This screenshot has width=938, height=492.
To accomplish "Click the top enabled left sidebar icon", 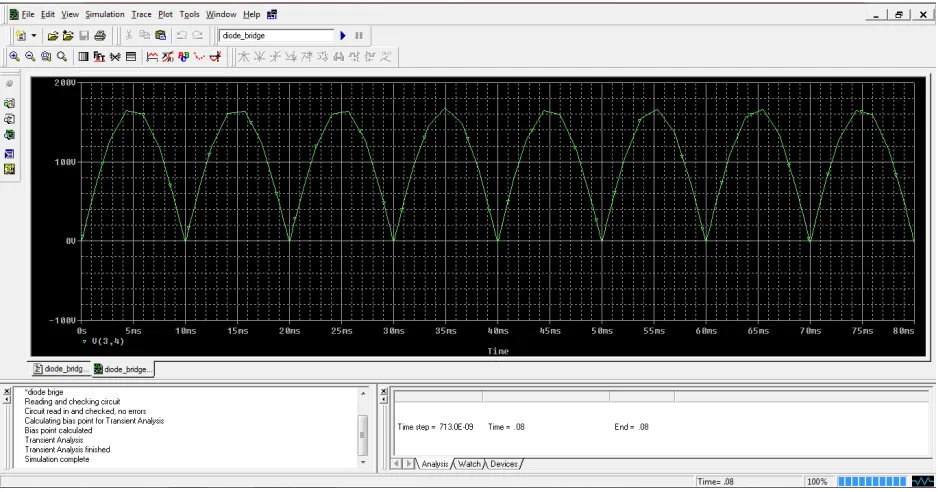I will point(9,104).
